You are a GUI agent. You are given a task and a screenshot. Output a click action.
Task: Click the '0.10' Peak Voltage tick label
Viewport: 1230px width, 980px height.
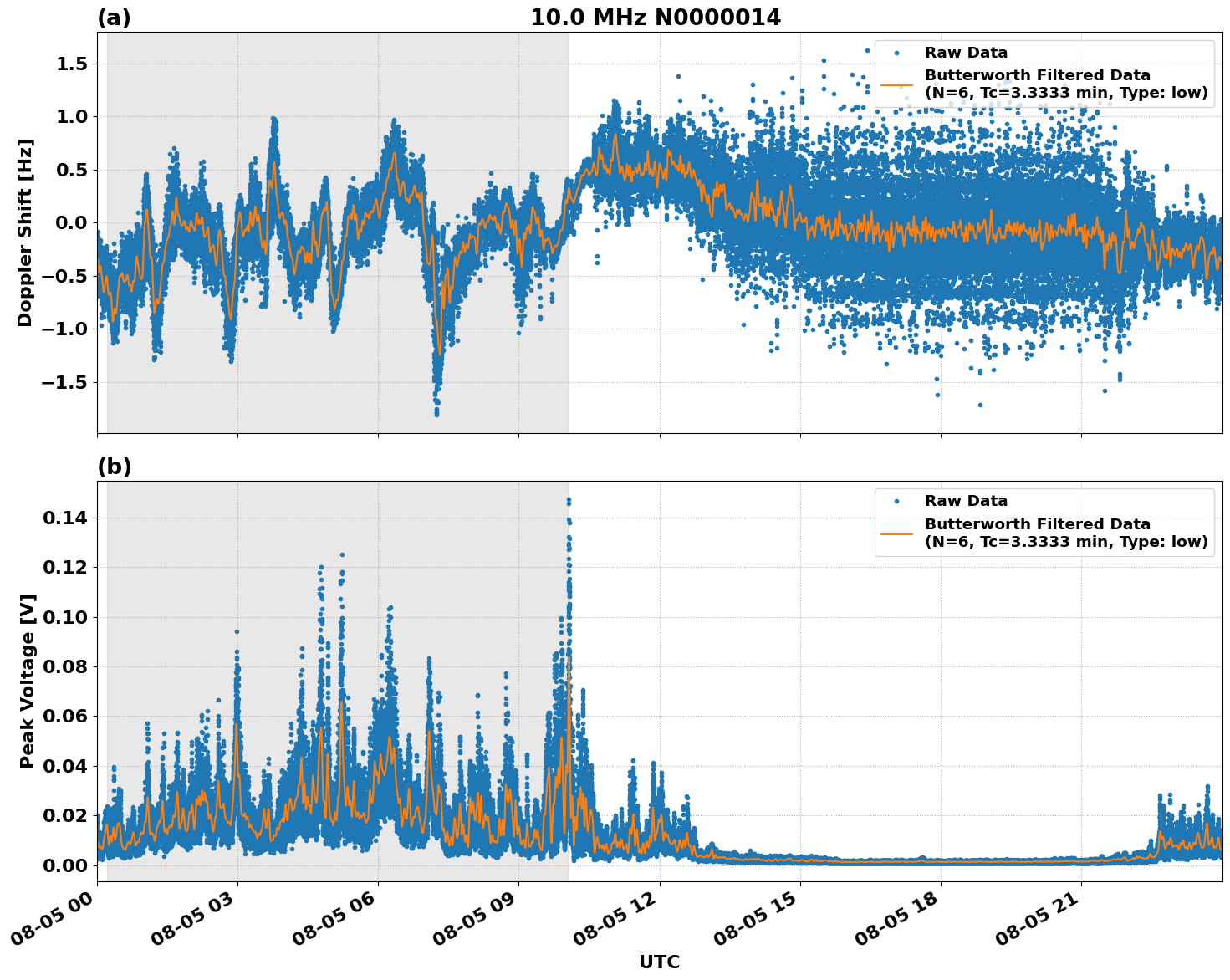(65, 617)
